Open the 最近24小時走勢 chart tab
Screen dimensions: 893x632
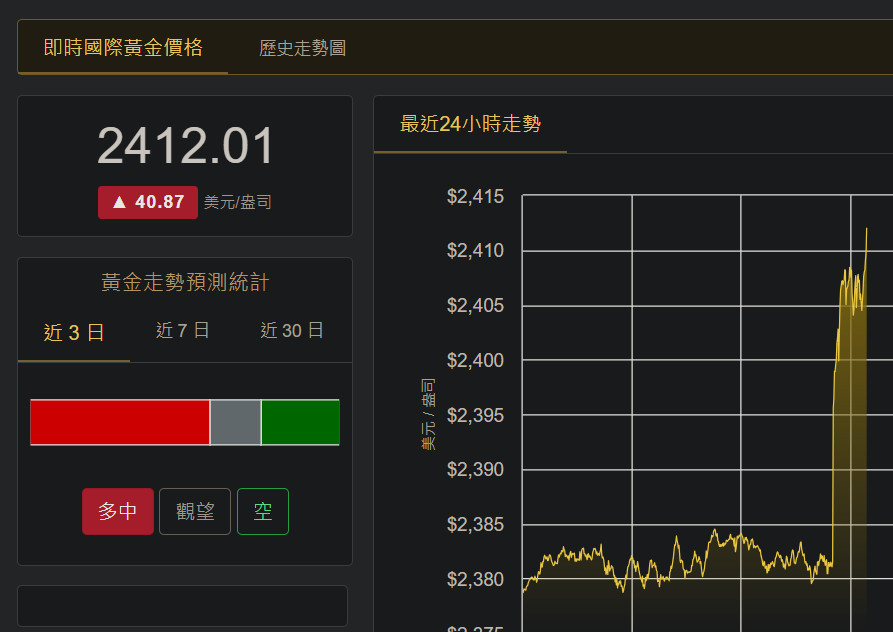coord(470,125)
